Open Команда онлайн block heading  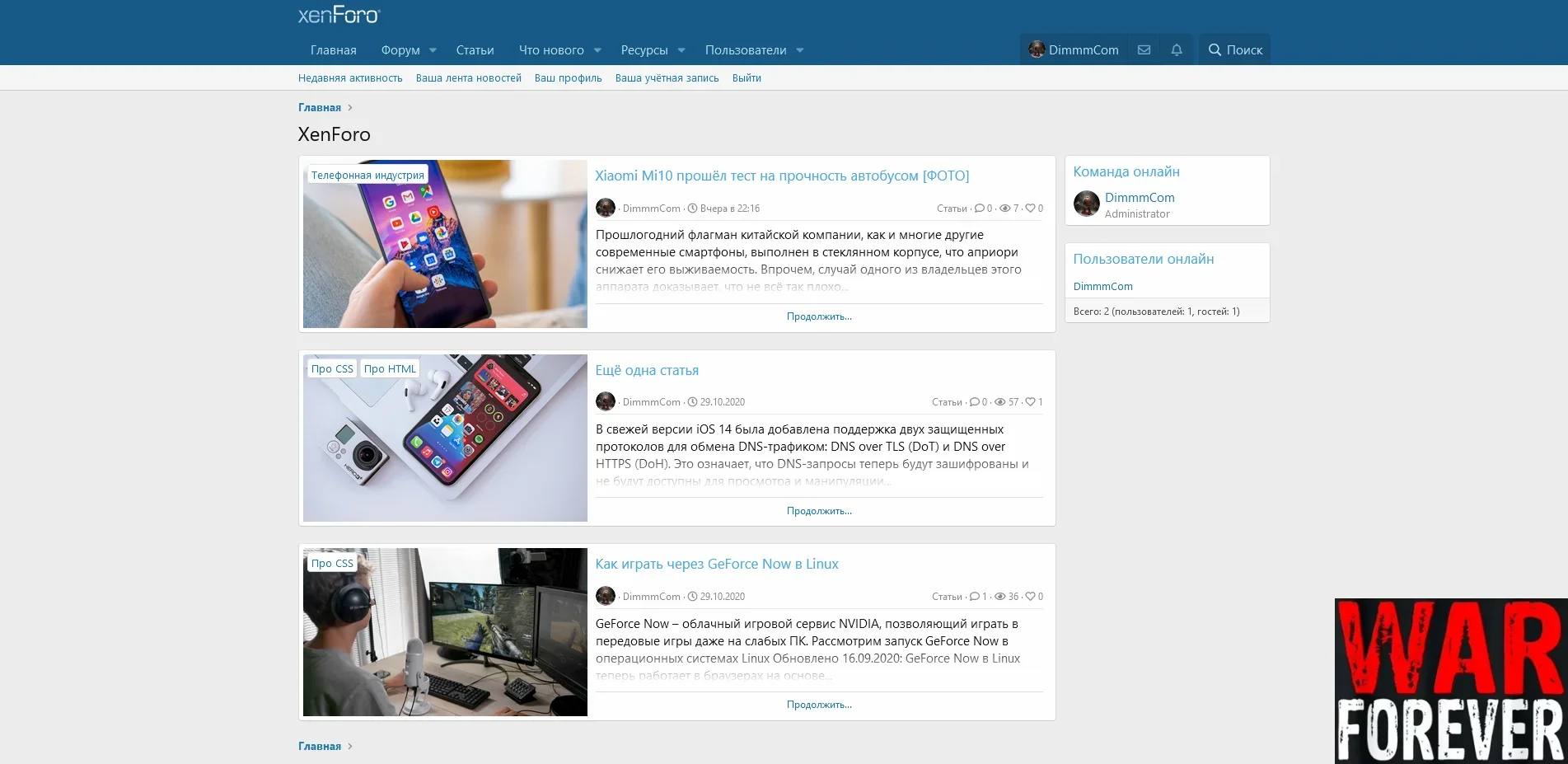(x=1126, y=171)
